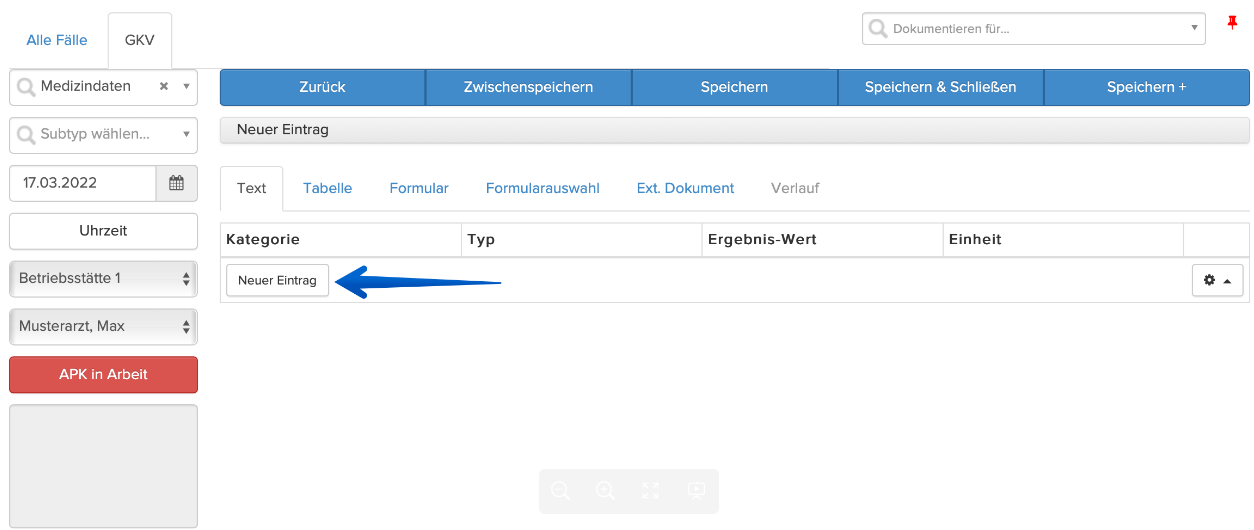Switch to the Tabelle tab
Image resolution: width=1254 pixels, height=530 pixels.
coord(328,188)
